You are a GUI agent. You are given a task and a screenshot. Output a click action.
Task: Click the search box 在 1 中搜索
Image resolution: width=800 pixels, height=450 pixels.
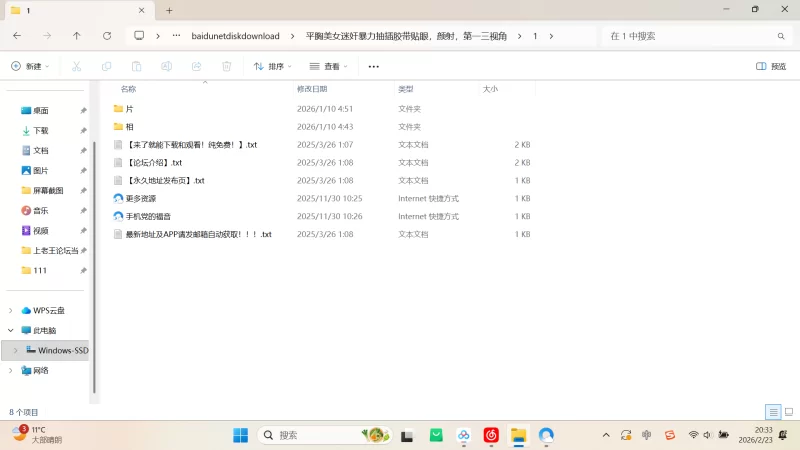point(690,35)
